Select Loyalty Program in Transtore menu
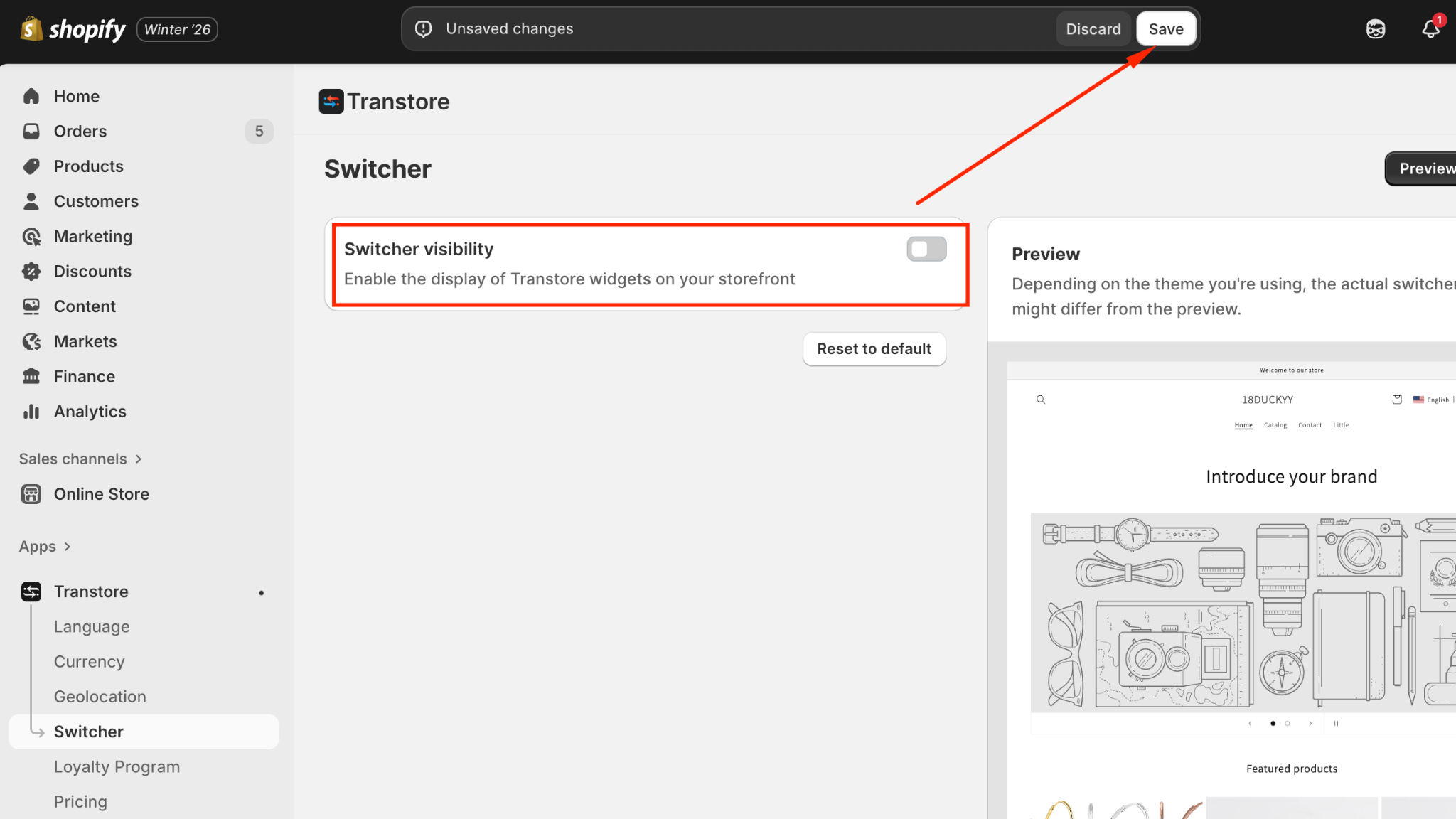 pos(117,767)
